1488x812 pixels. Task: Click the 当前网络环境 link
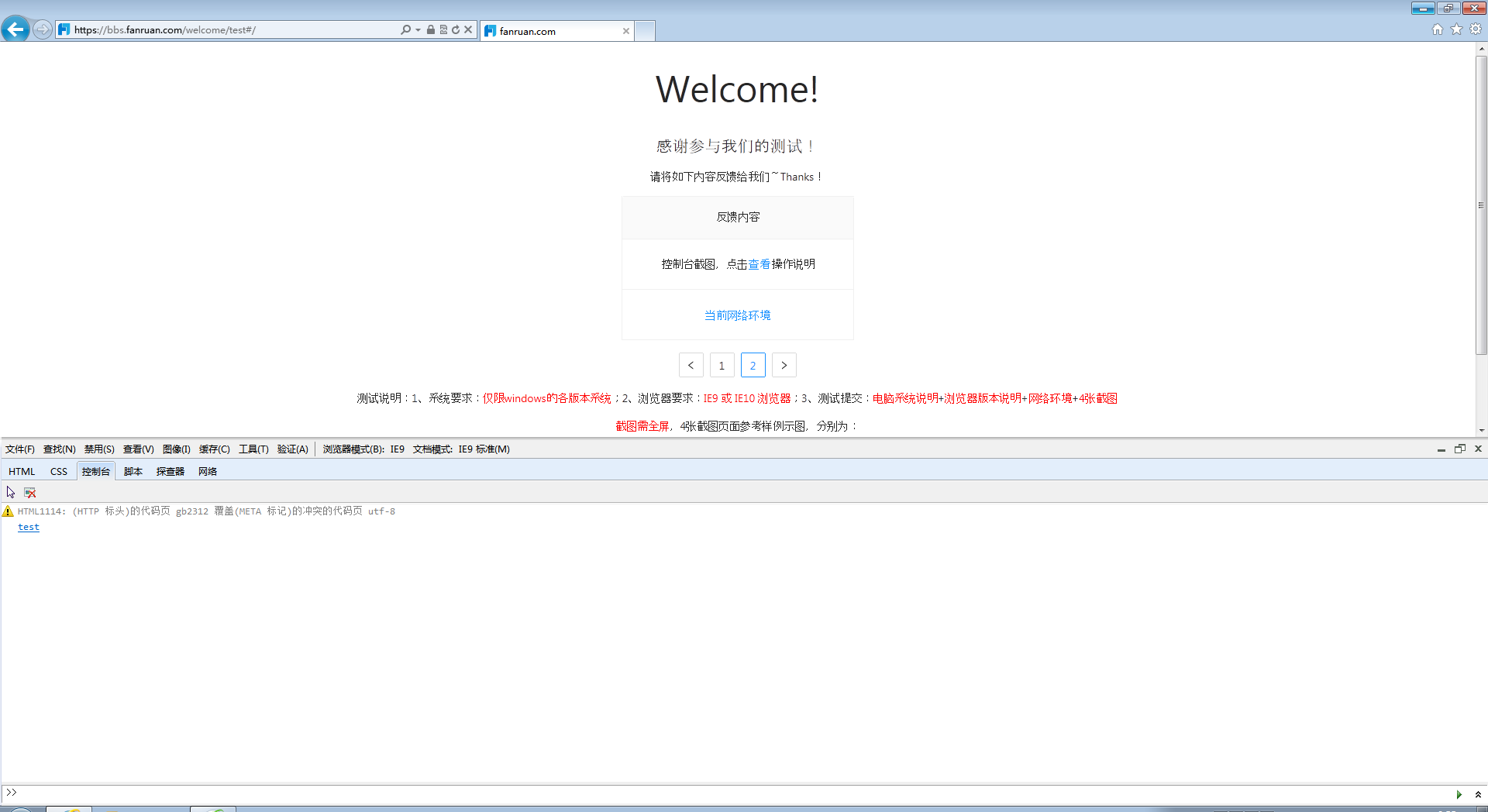point(737,315)
